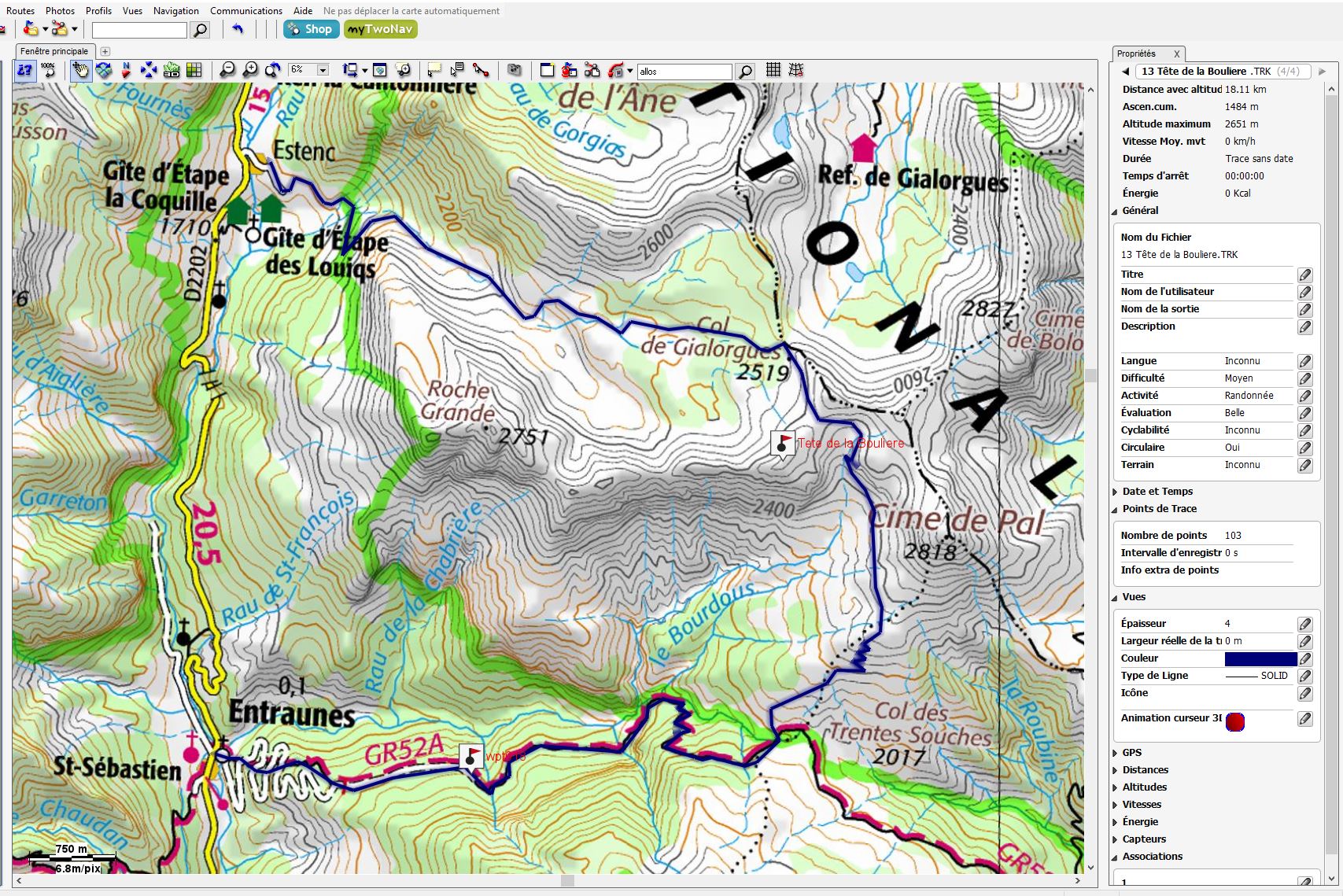Open the myTwoNav button
The width and height of the screenshot is (1343, 896).
tap(380, 29)
